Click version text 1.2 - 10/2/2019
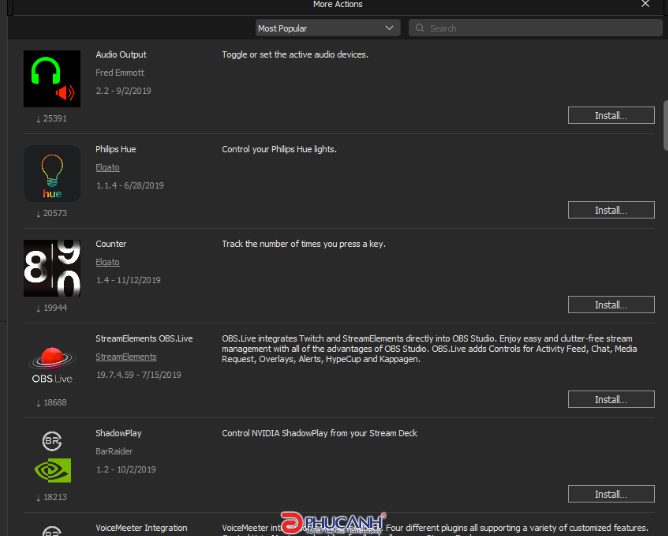This screenshot has height=536, width=668. tap(126, 470)
